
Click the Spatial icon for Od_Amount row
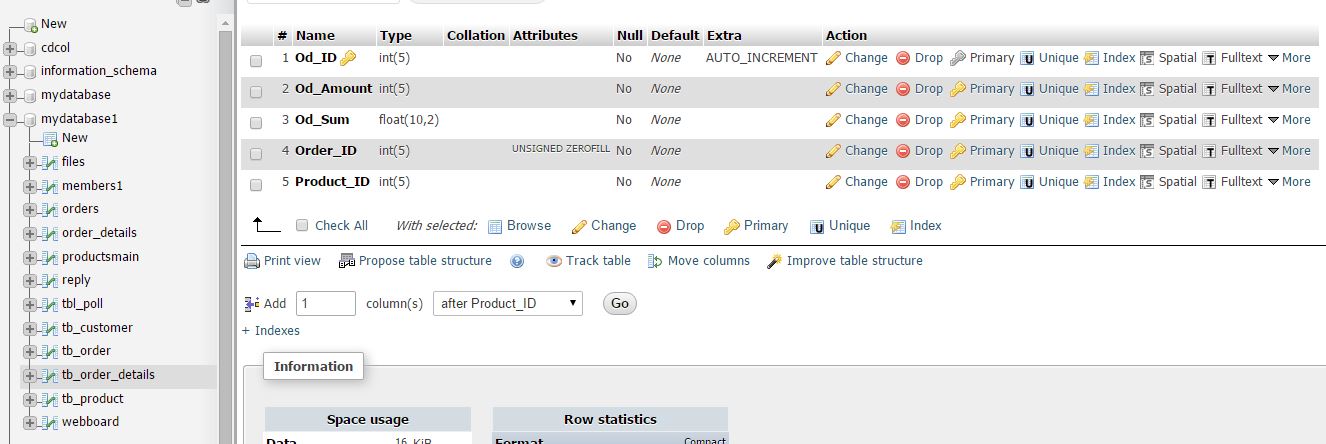pyautogui.click(x=1147, y=89)
